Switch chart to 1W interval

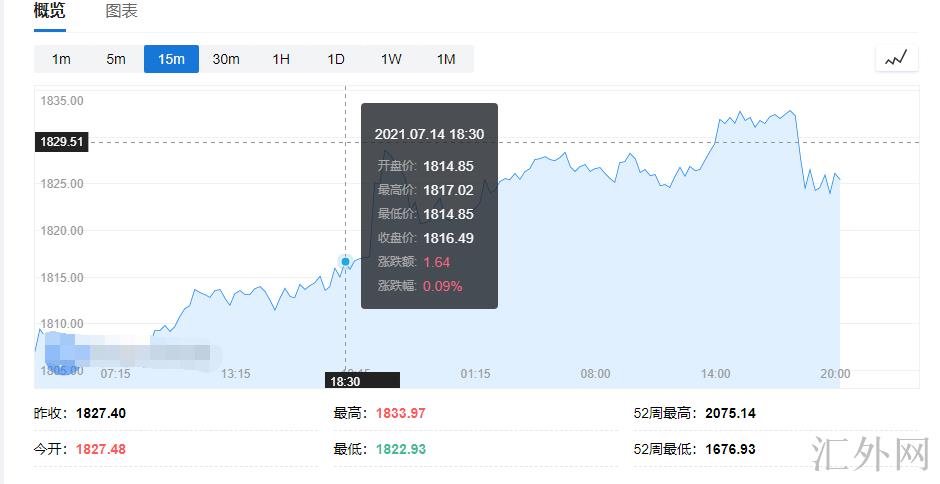(x=391, y=59)
